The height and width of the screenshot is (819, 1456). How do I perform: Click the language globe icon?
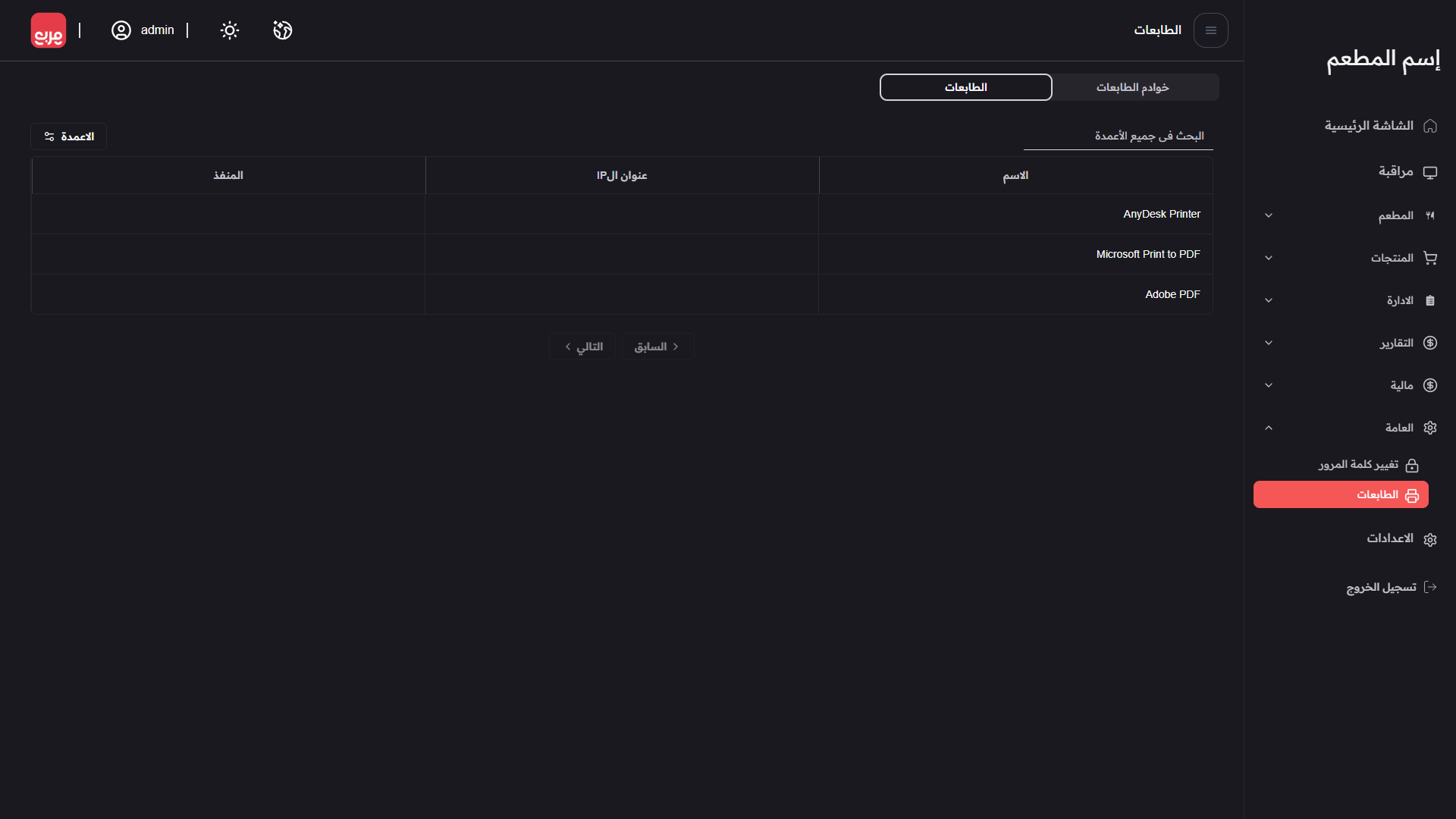pos(283,30)
